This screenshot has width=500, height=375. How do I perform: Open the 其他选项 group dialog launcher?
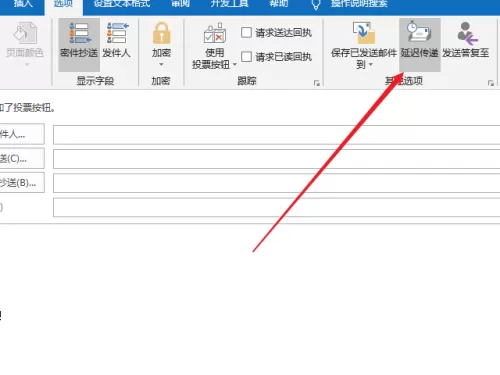coord(491,83)
